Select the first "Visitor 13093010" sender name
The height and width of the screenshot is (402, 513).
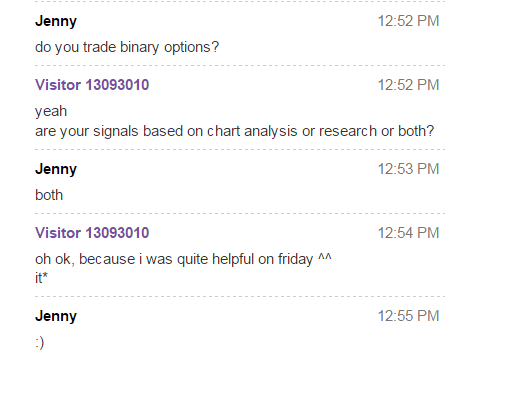click(92, 85)
